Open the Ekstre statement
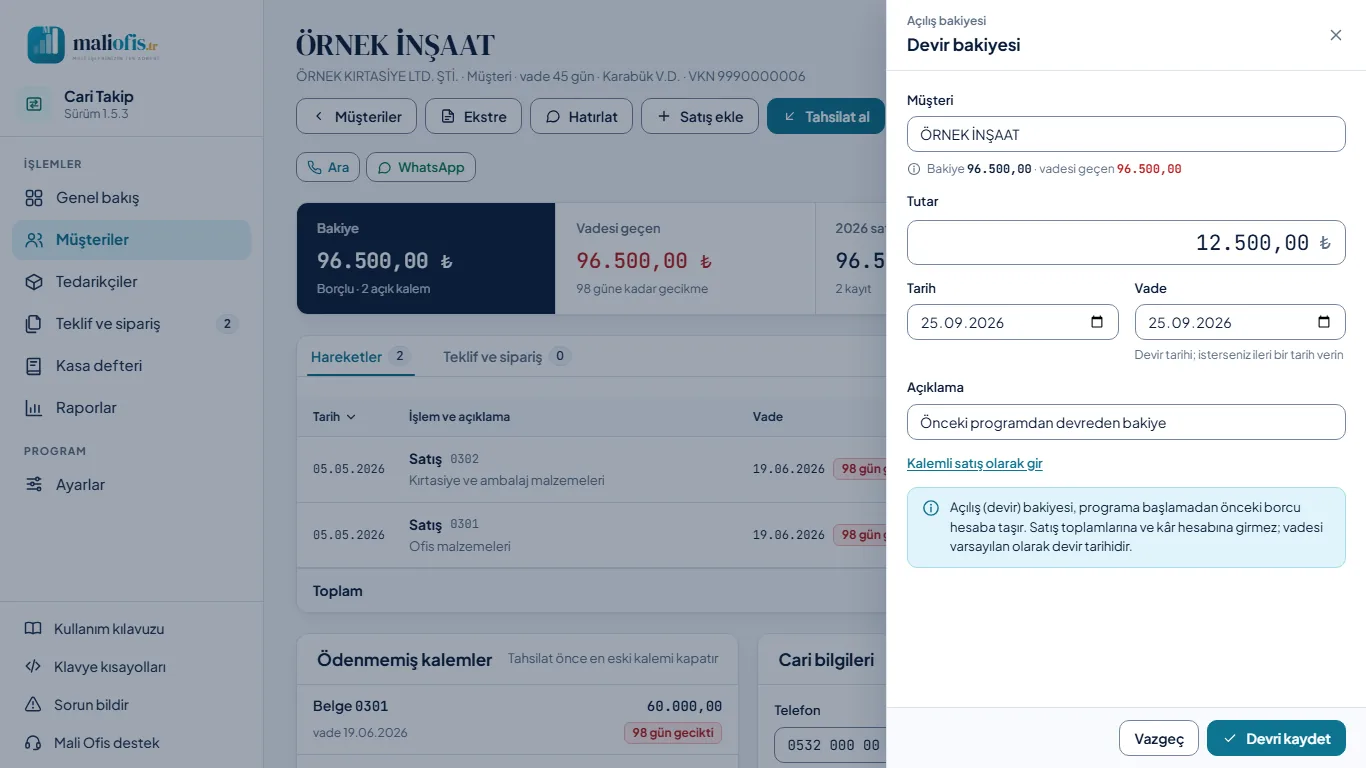 [473, 116]
